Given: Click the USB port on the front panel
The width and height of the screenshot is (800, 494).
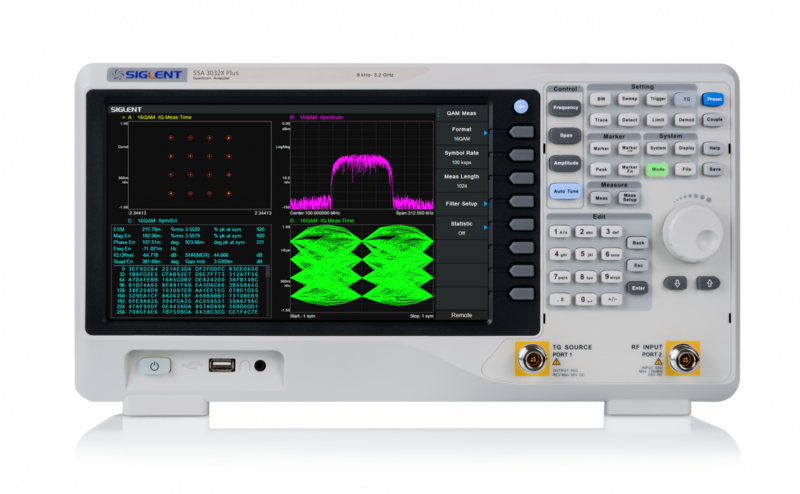Looking at the screenshot, I should pos(222,365).
